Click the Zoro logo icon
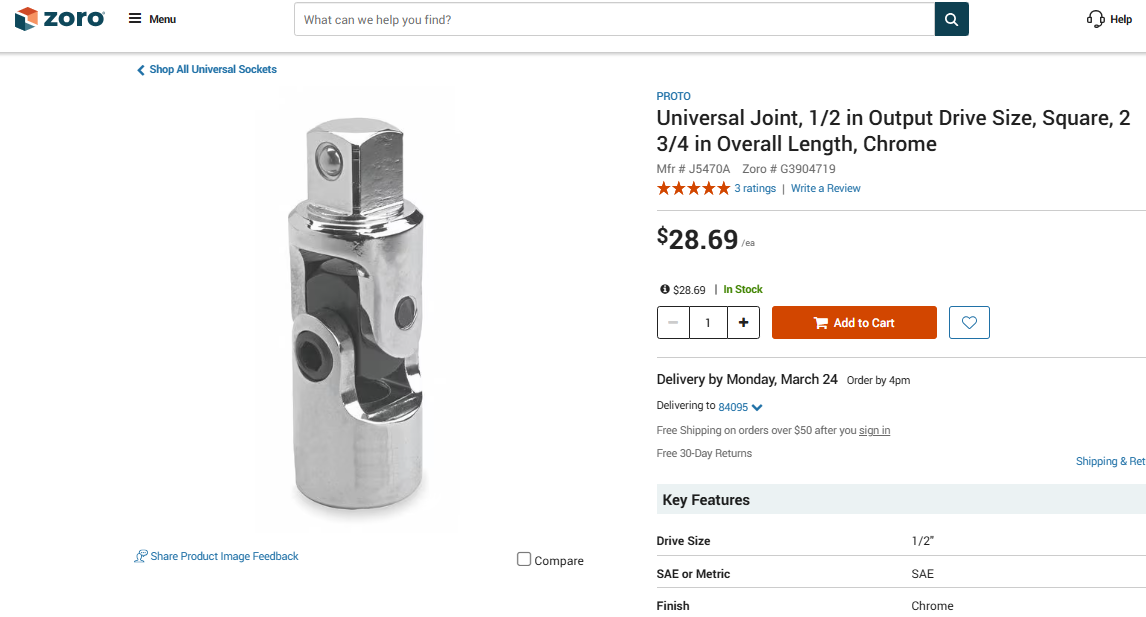Image resolution: width=1146 pixels, height=617 pixels. (26, 19)
